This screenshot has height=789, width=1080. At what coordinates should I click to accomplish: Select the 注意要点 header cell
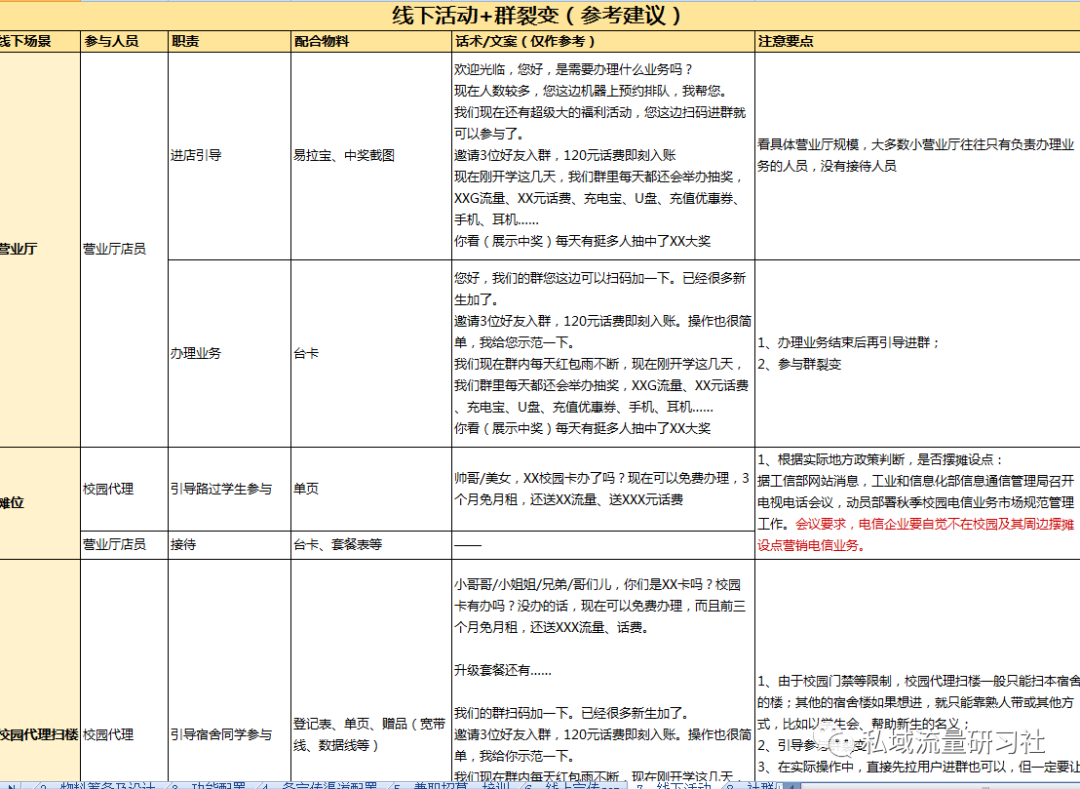pos(917,41)
